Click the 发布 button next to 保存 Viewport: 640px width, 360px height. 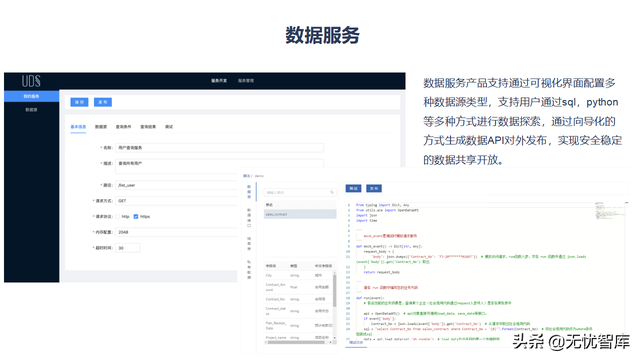103,102
